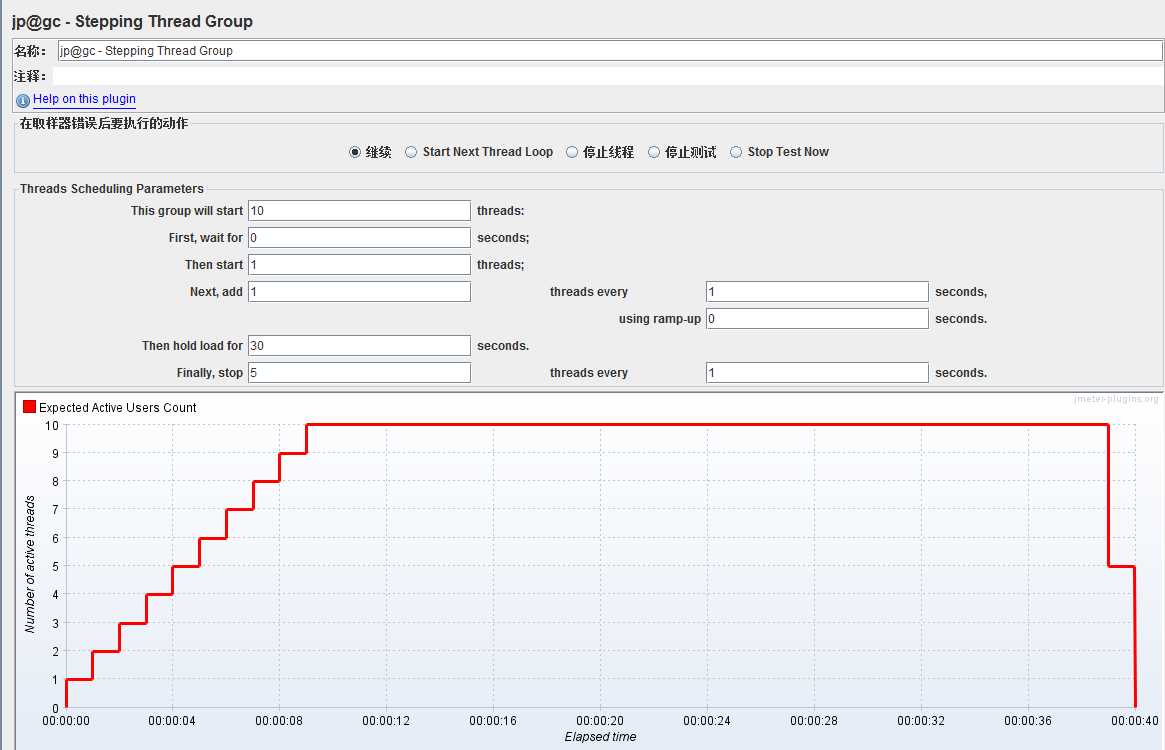
Task: Click the 名称 name input field
Action: pos(610,51)
